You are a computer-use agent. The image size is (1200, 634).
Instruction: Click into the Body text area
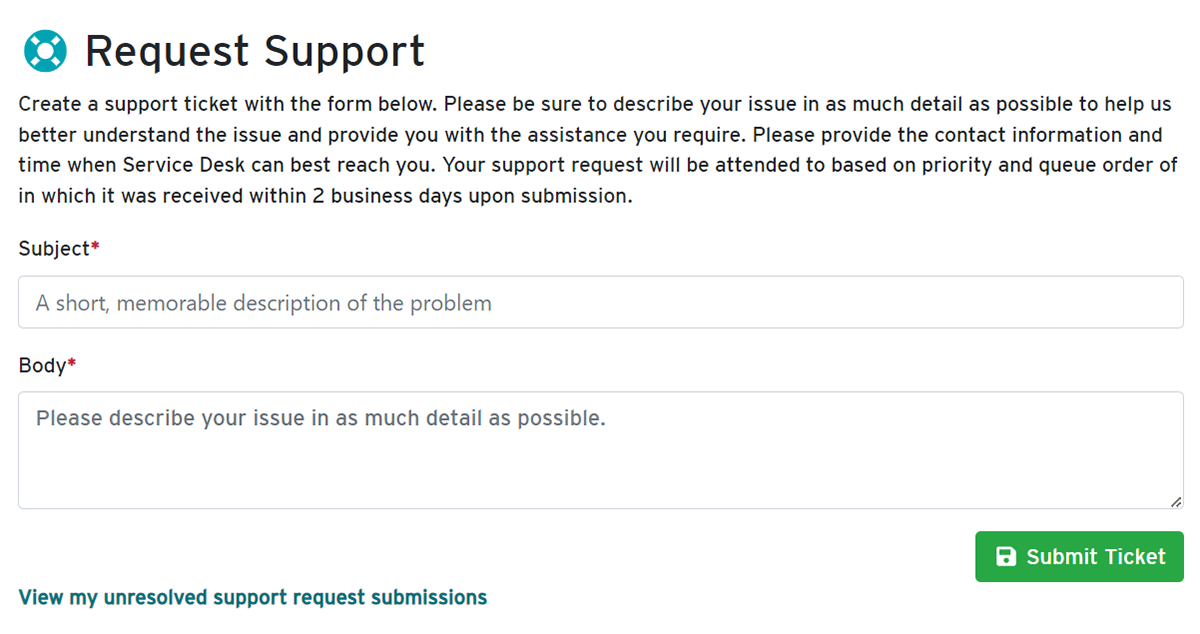[600, 450]
